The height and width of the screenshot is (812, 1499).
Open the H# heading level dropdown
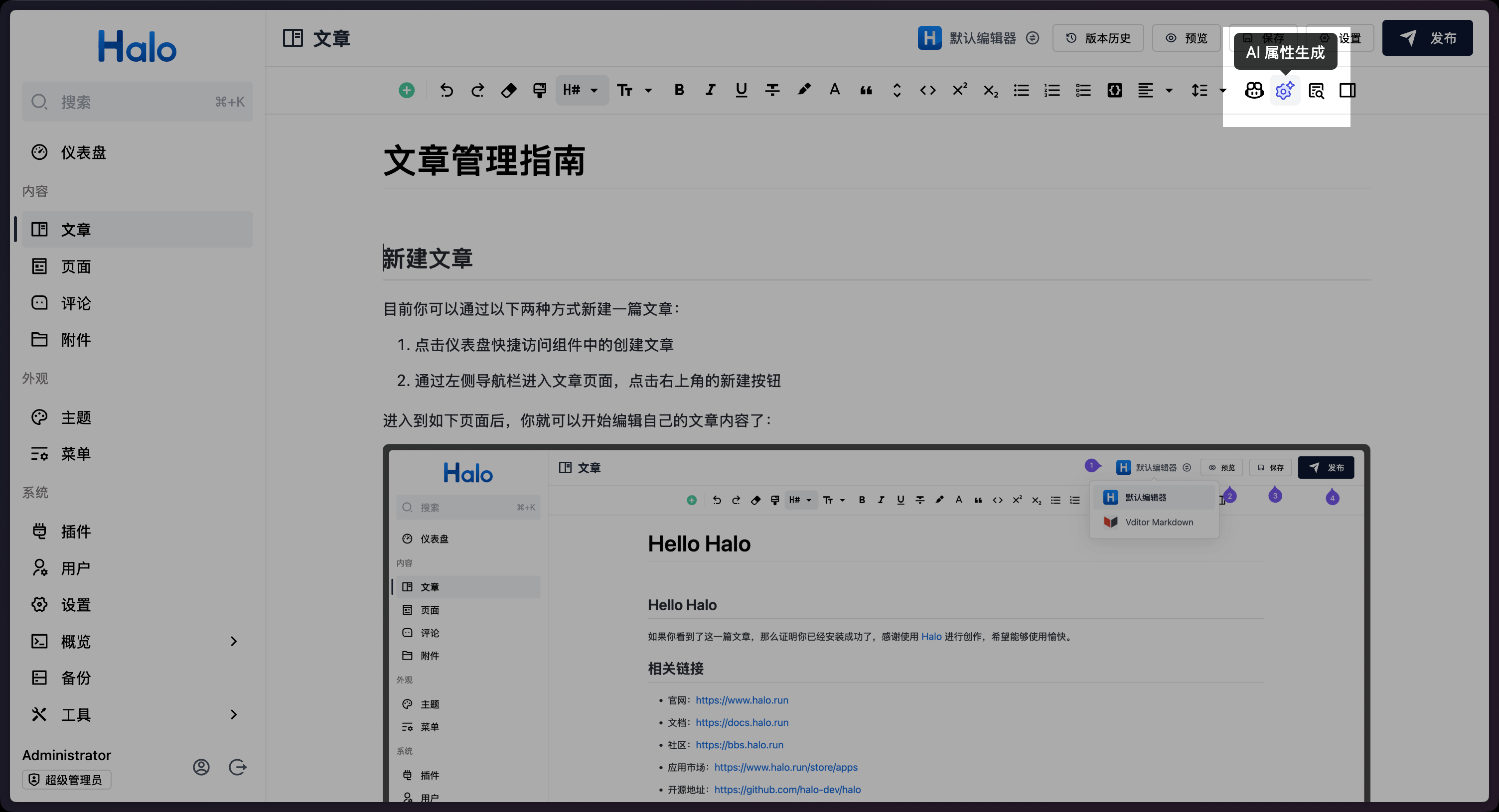pos(582,90)
